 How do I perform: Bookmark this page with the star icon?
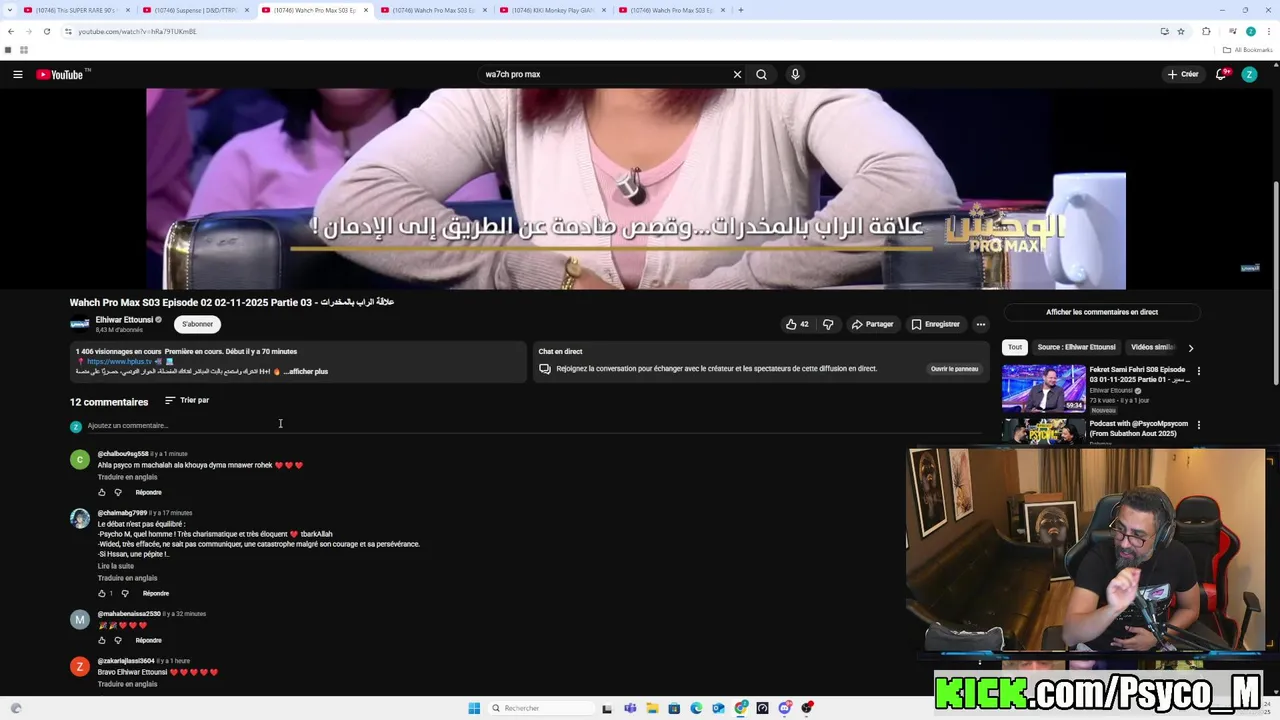coord(1181,31)
